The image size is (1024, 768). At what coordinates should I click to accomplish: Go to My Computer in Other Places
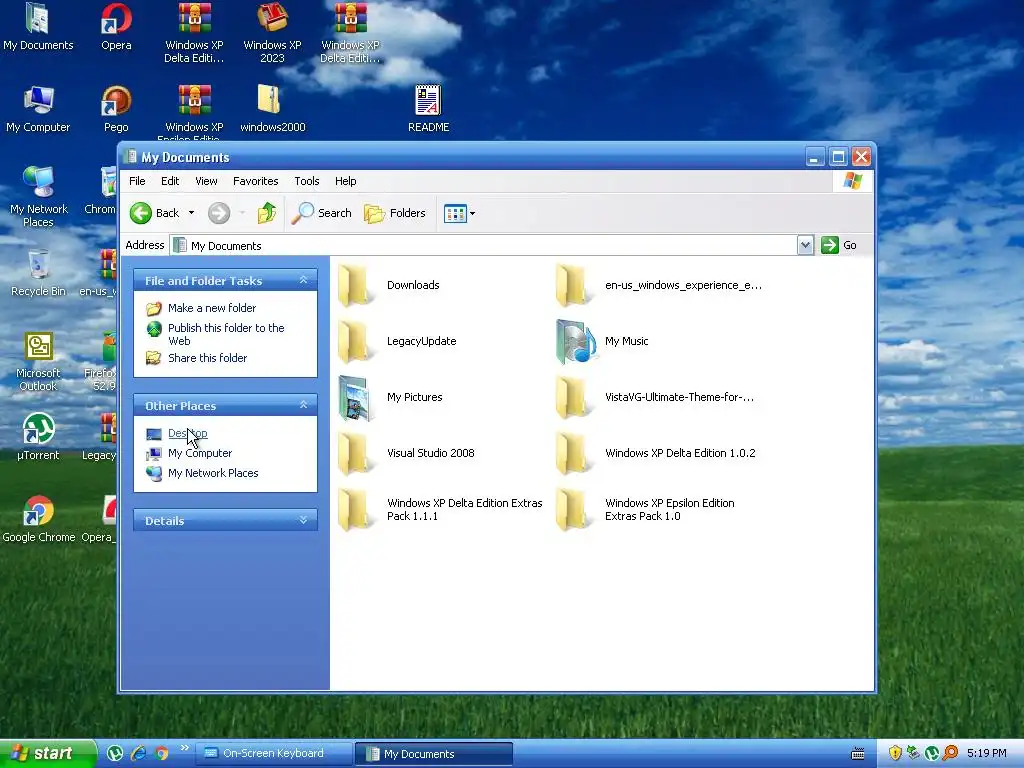200,453
